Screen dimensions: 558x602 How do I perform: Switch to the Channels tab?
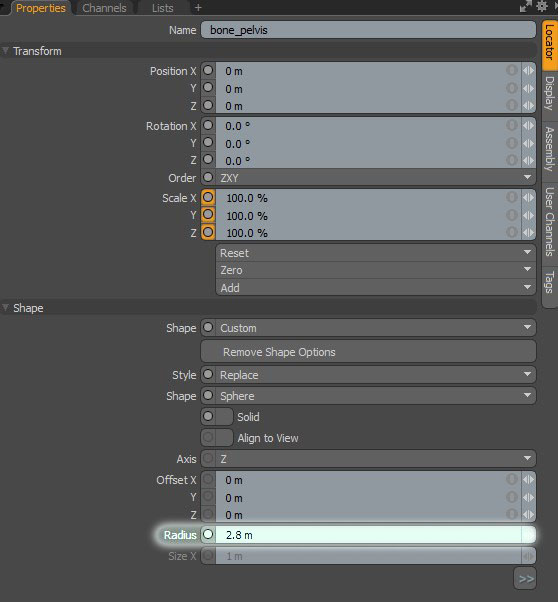tap(104, 8)
